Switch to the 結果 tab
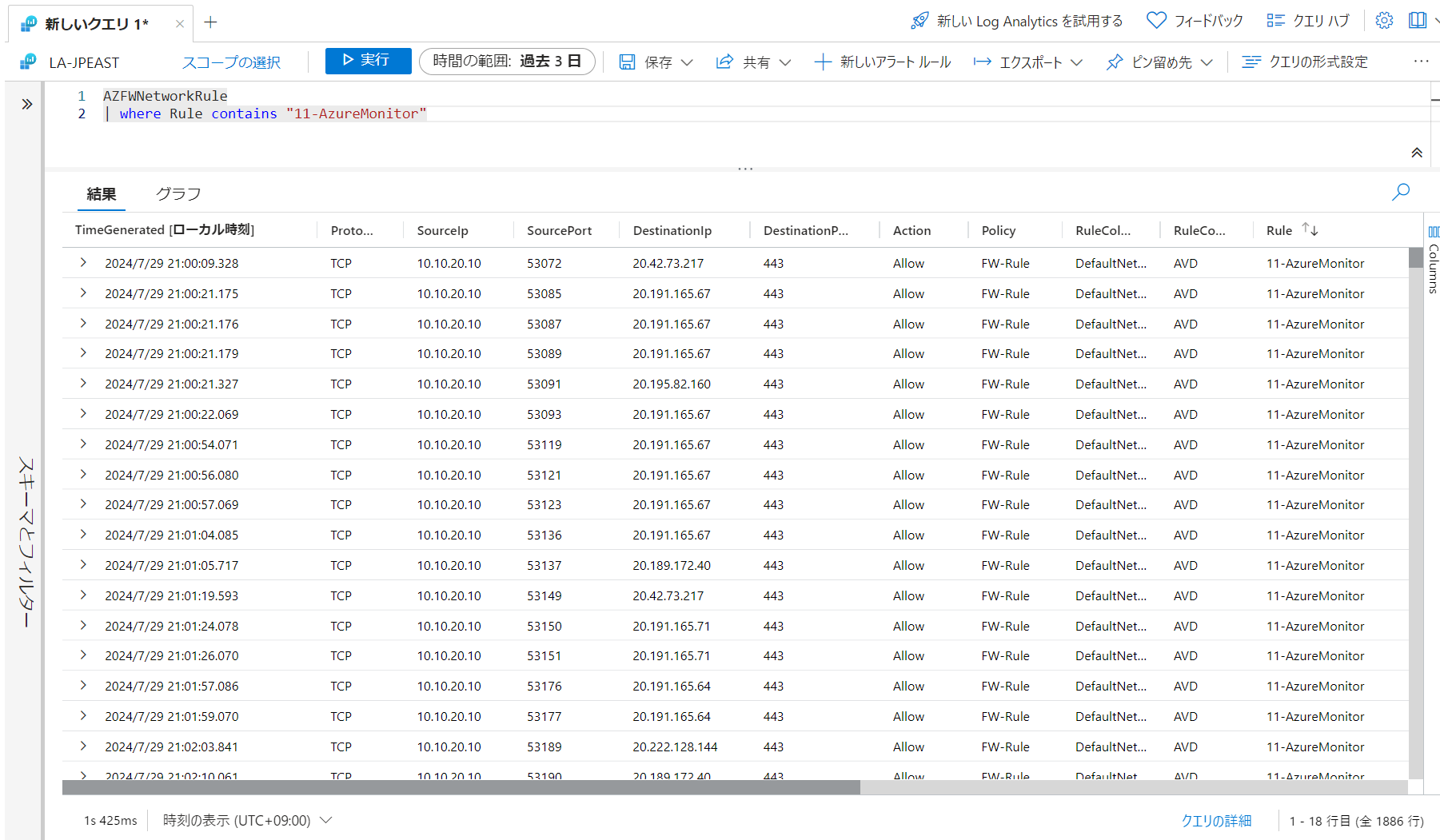This screenshot has height=840, width=1440. pos(102,193)
